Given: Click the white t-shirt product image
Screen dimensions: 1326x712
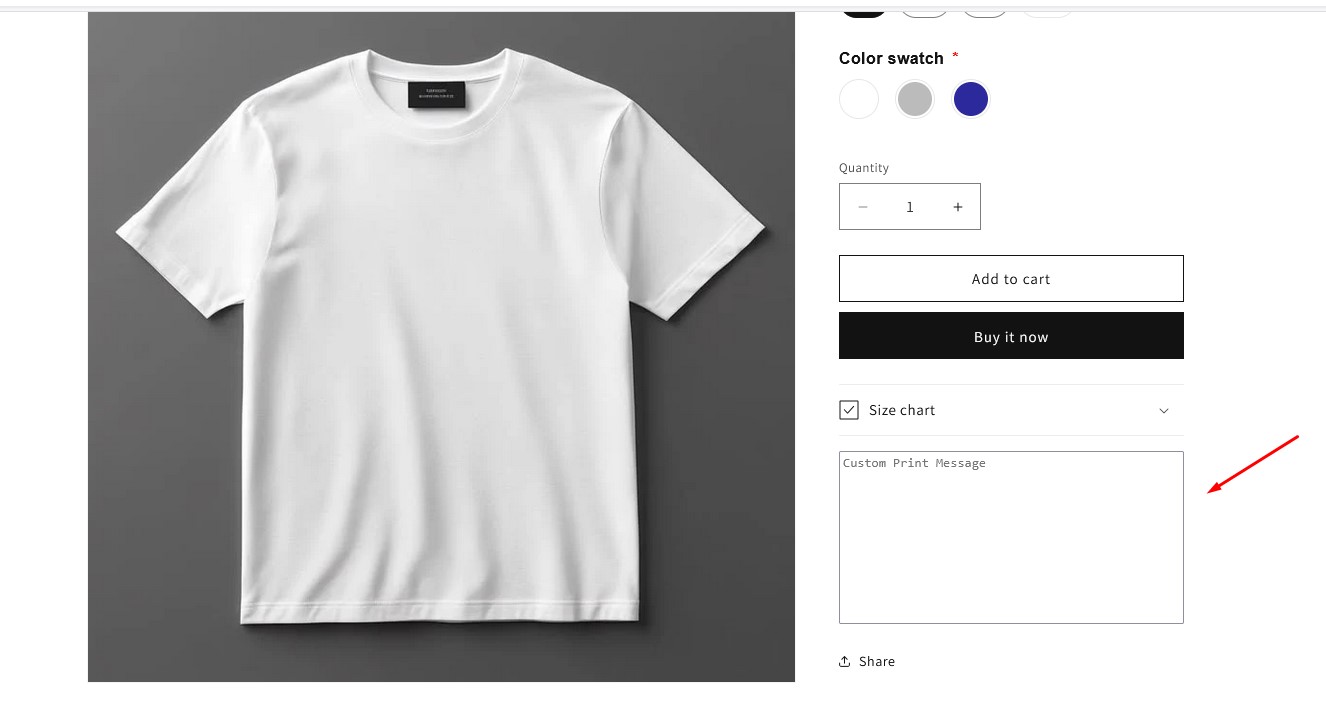Looking at the screenshot, I should [x=441, y=346].
